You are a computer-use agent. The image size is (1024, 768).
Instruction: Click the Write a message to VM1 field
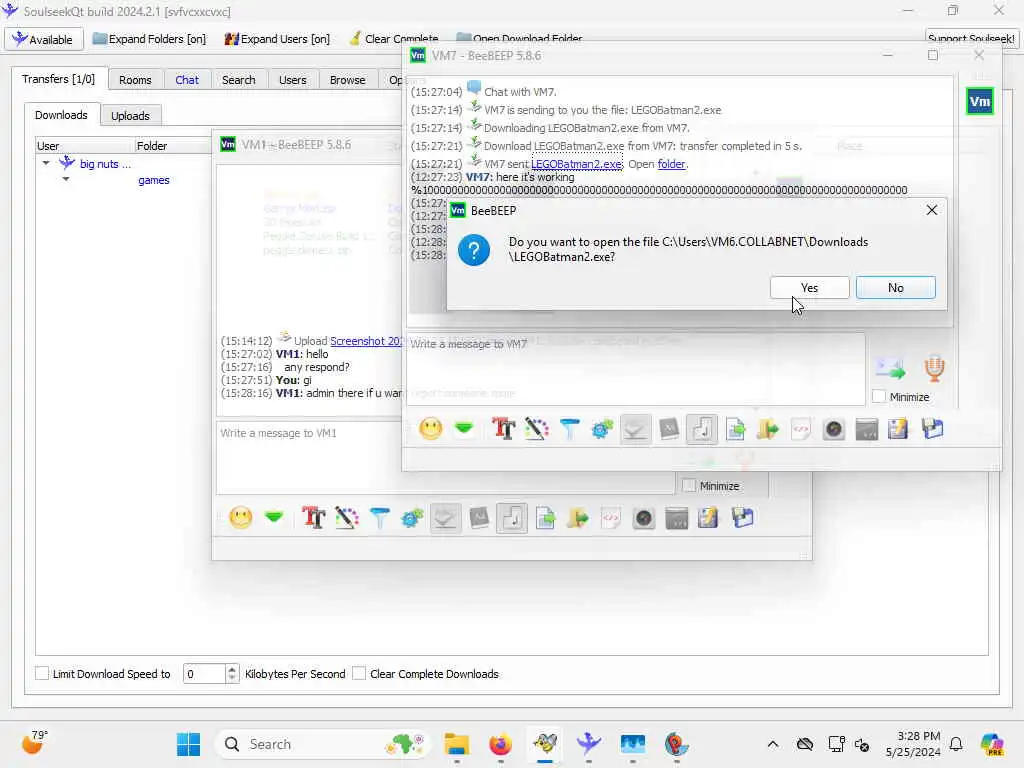click(x=444, y=457)
